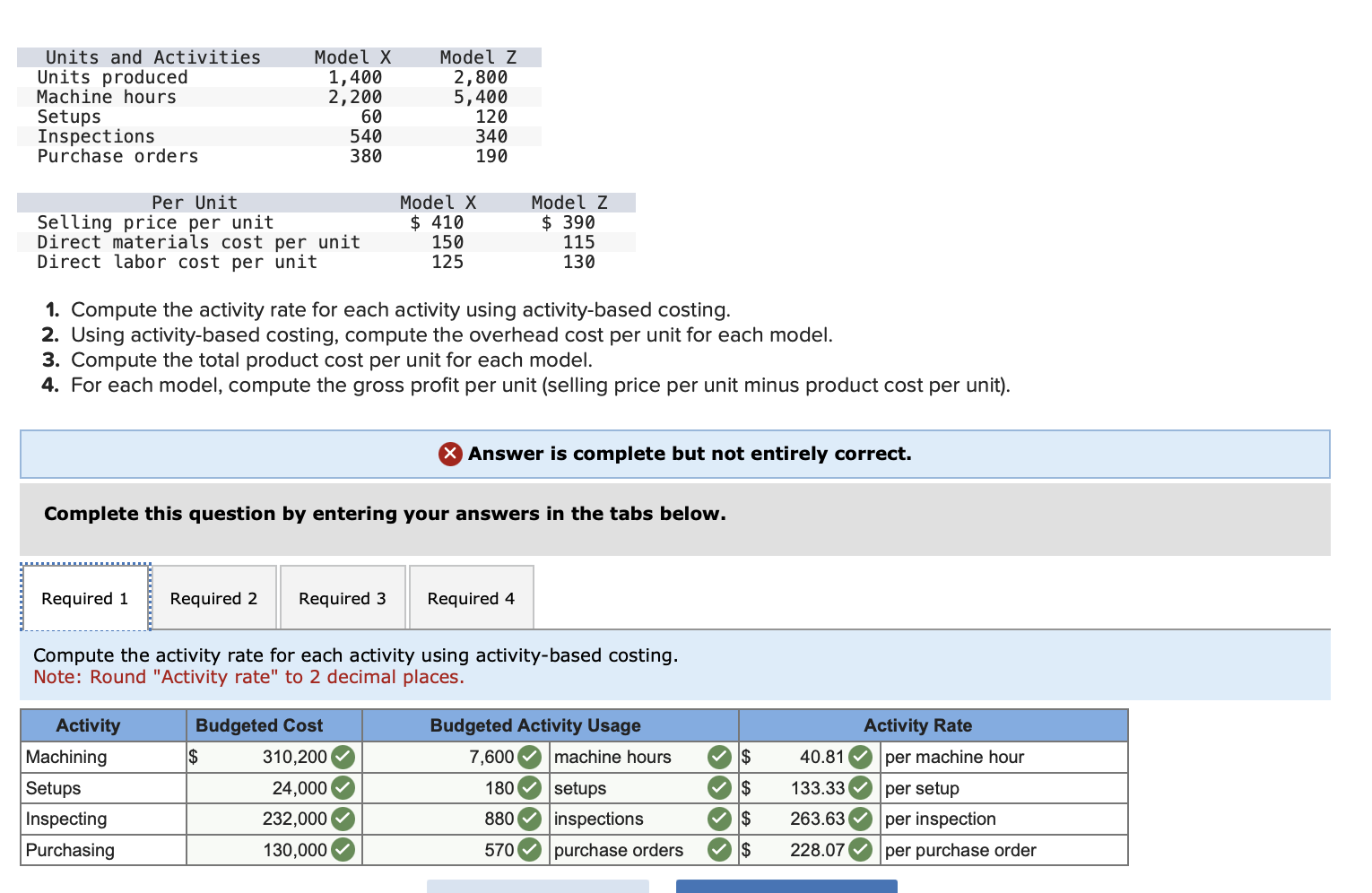Screen dimensions: 1372x893
Task: Open the purchase orders unit dropdown
Action: 643,850
